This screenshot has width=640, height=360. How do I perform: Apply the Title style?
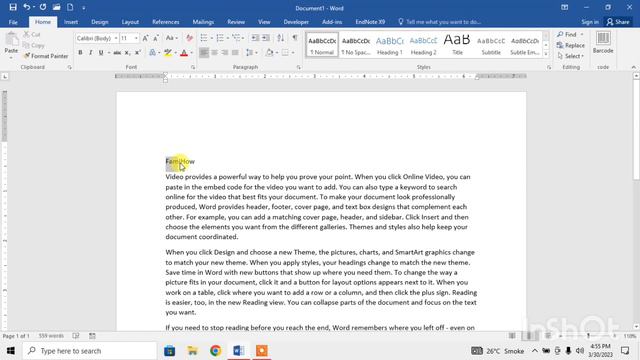(x=457, y=45)
